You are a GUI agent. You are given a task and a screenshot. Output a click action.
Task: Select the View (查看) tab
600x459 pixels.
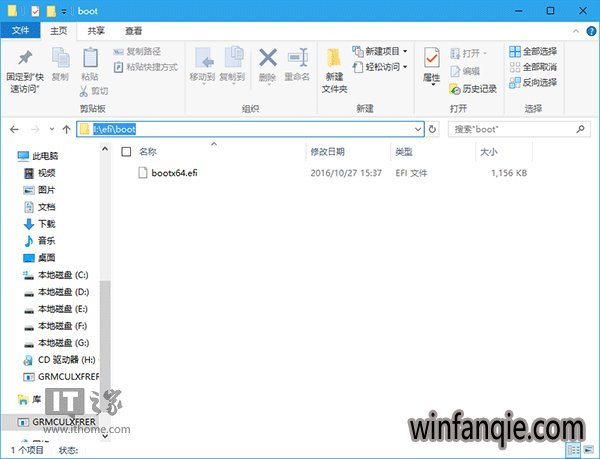pyautogui.click(x=134, y=31)
